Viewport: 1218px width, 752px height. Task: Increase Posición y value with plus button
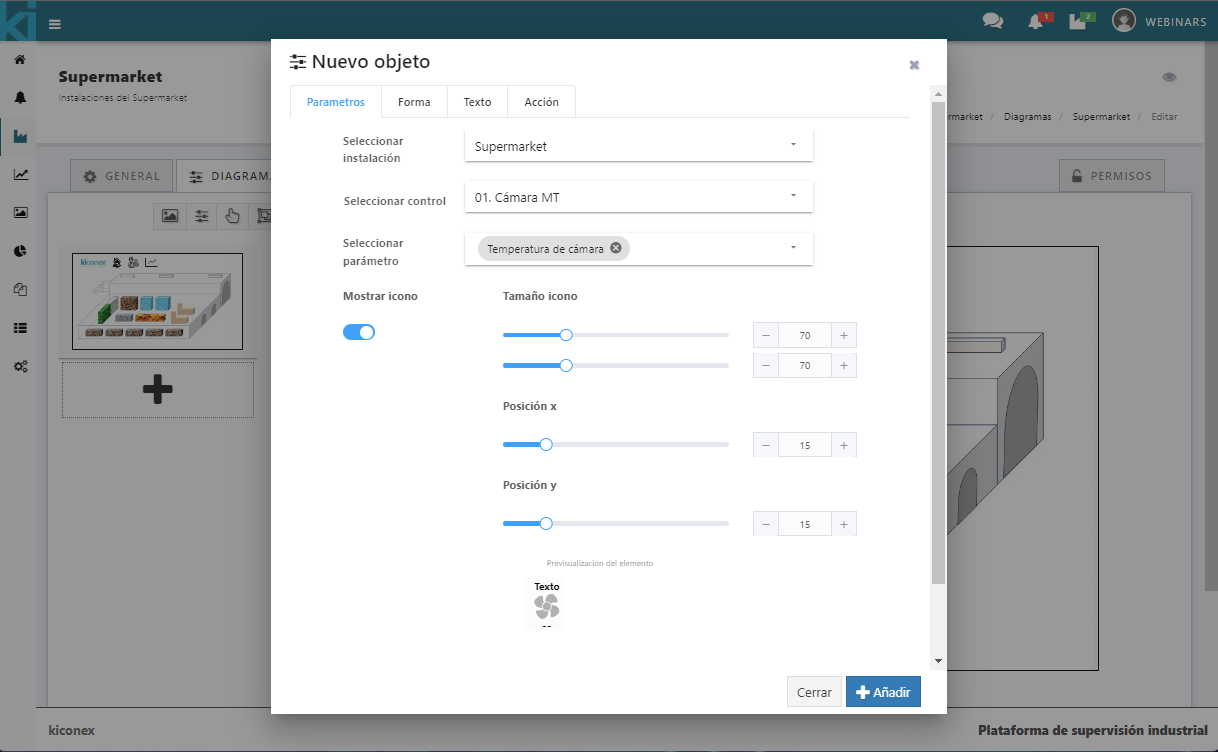(844, 524)
